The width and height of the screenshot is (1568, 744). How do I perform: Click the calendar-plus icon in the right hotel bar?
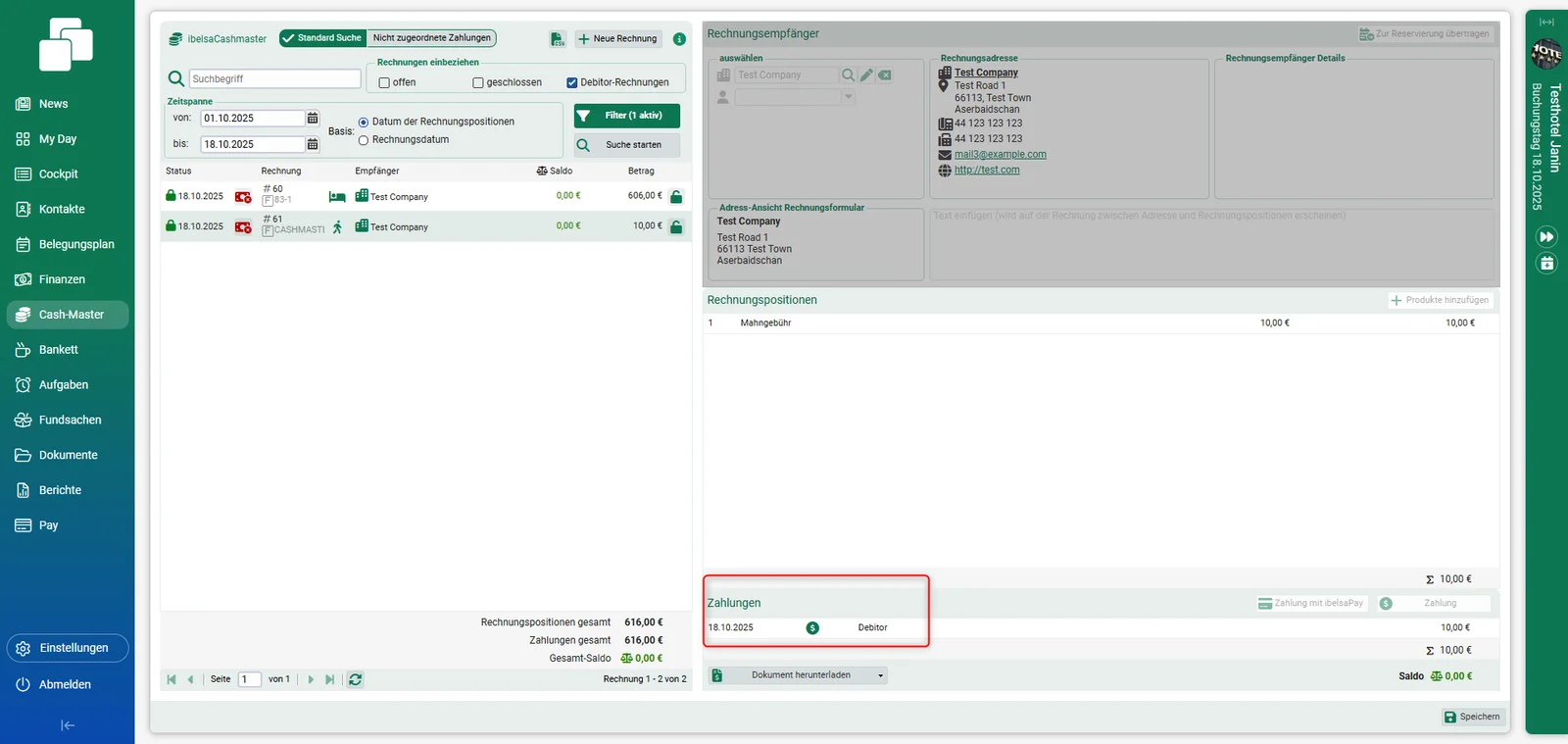point(1546,263)
